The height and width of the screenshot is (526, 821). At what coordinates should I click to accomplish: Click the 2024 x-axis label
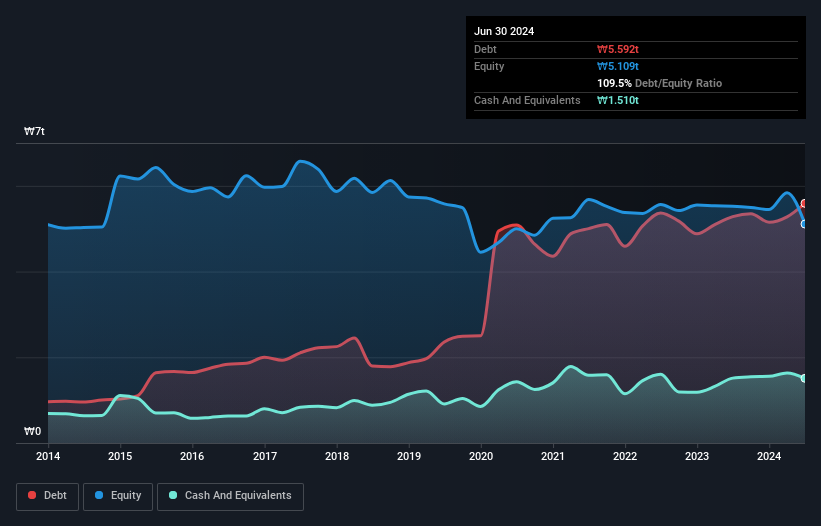coord(769,456)
